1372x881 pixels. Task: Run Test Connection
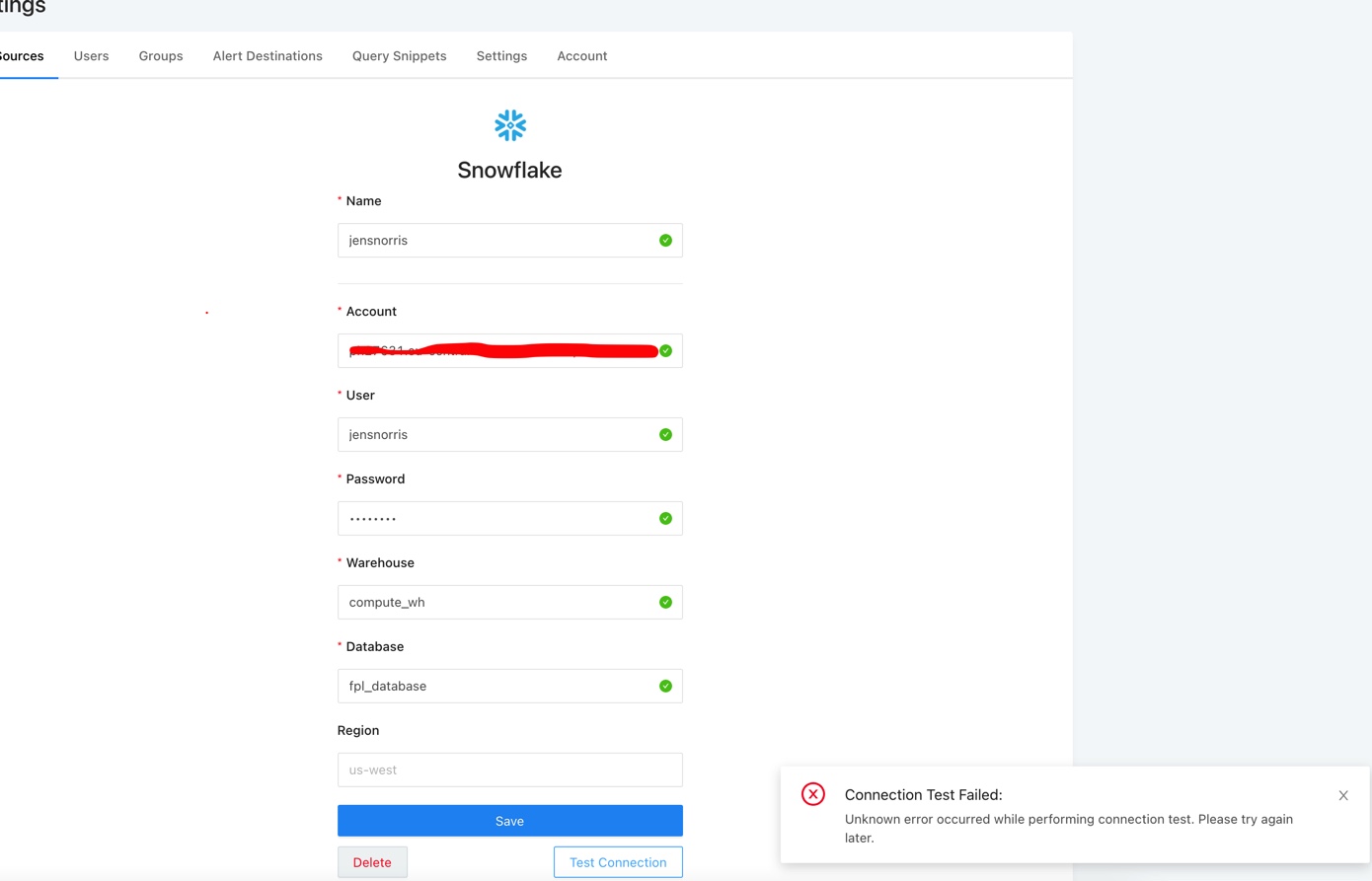(x=618, y=862)
